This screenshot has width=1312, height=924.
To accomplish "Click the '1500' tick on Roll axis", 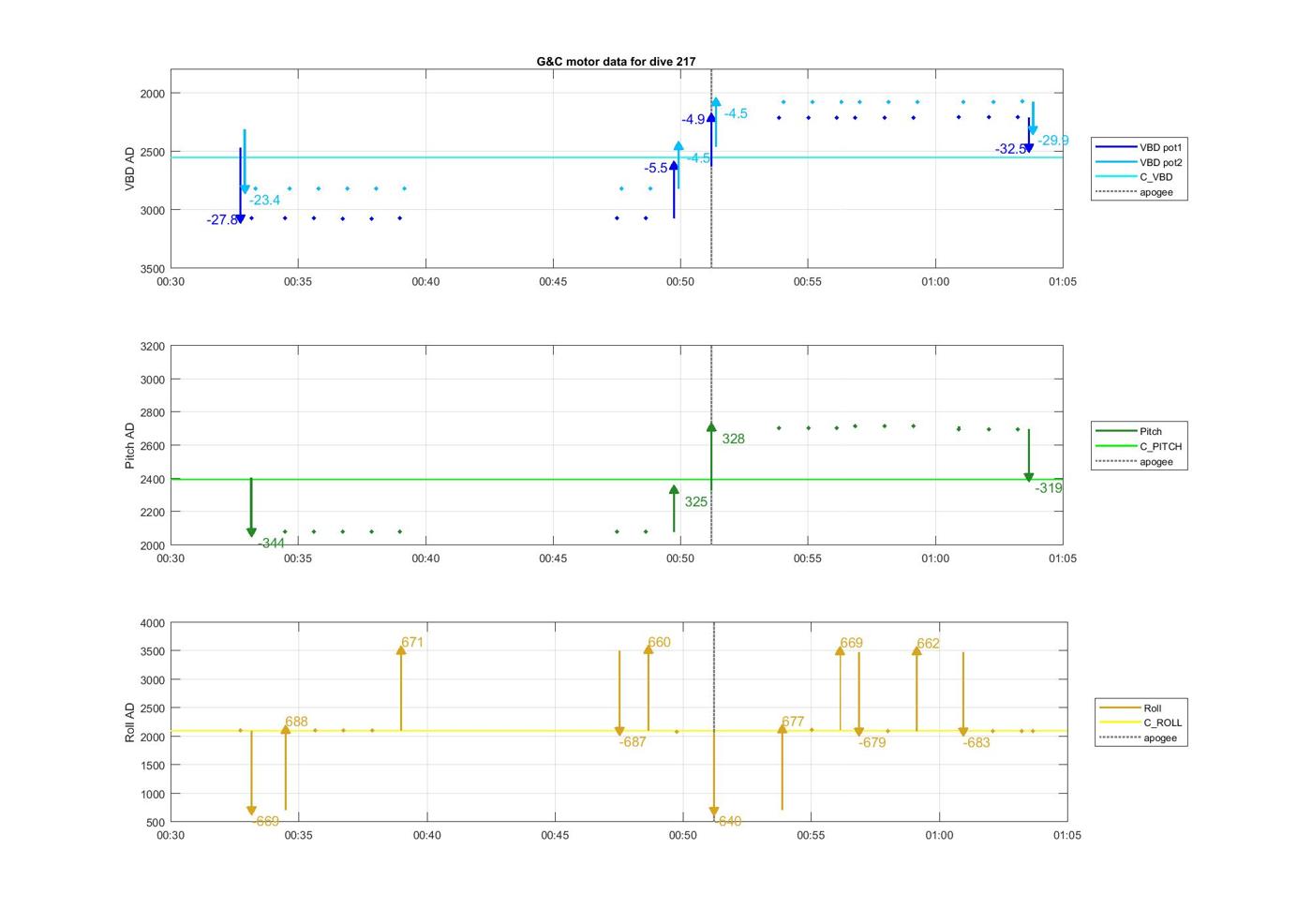I will click(x=152, y=766).
